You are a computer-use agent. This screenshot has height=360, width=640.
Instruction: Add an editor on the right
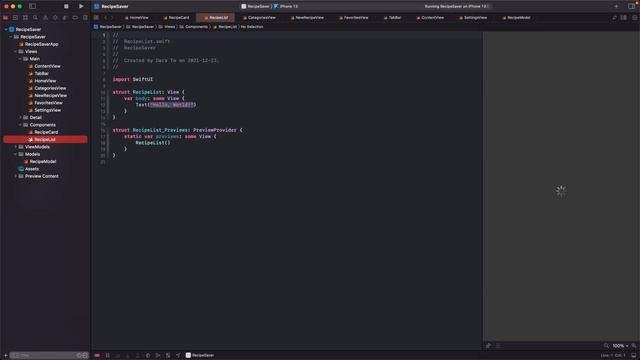(x=634, y=18)
